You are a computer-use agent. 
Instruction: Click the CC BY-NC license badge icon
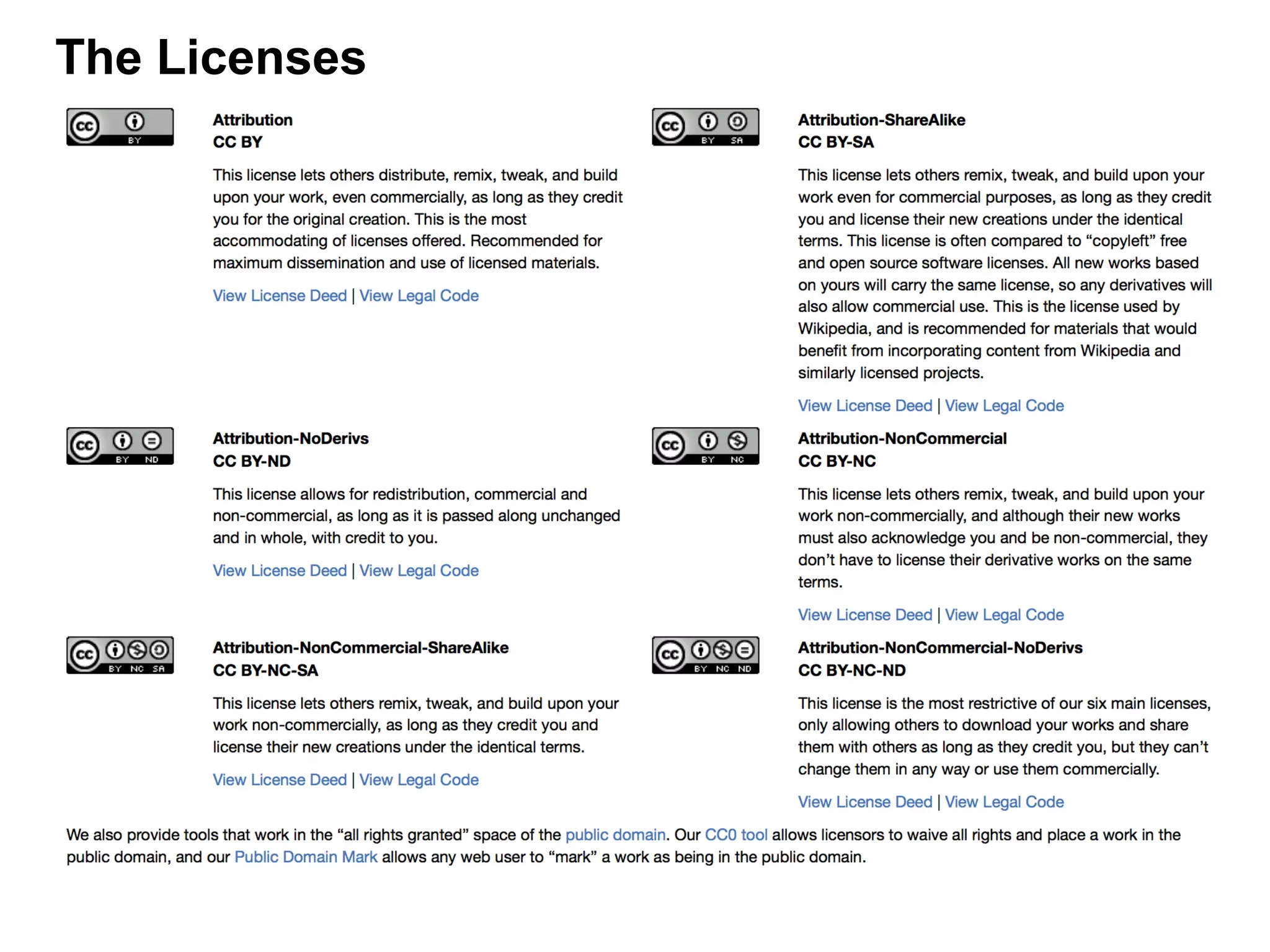705,446
